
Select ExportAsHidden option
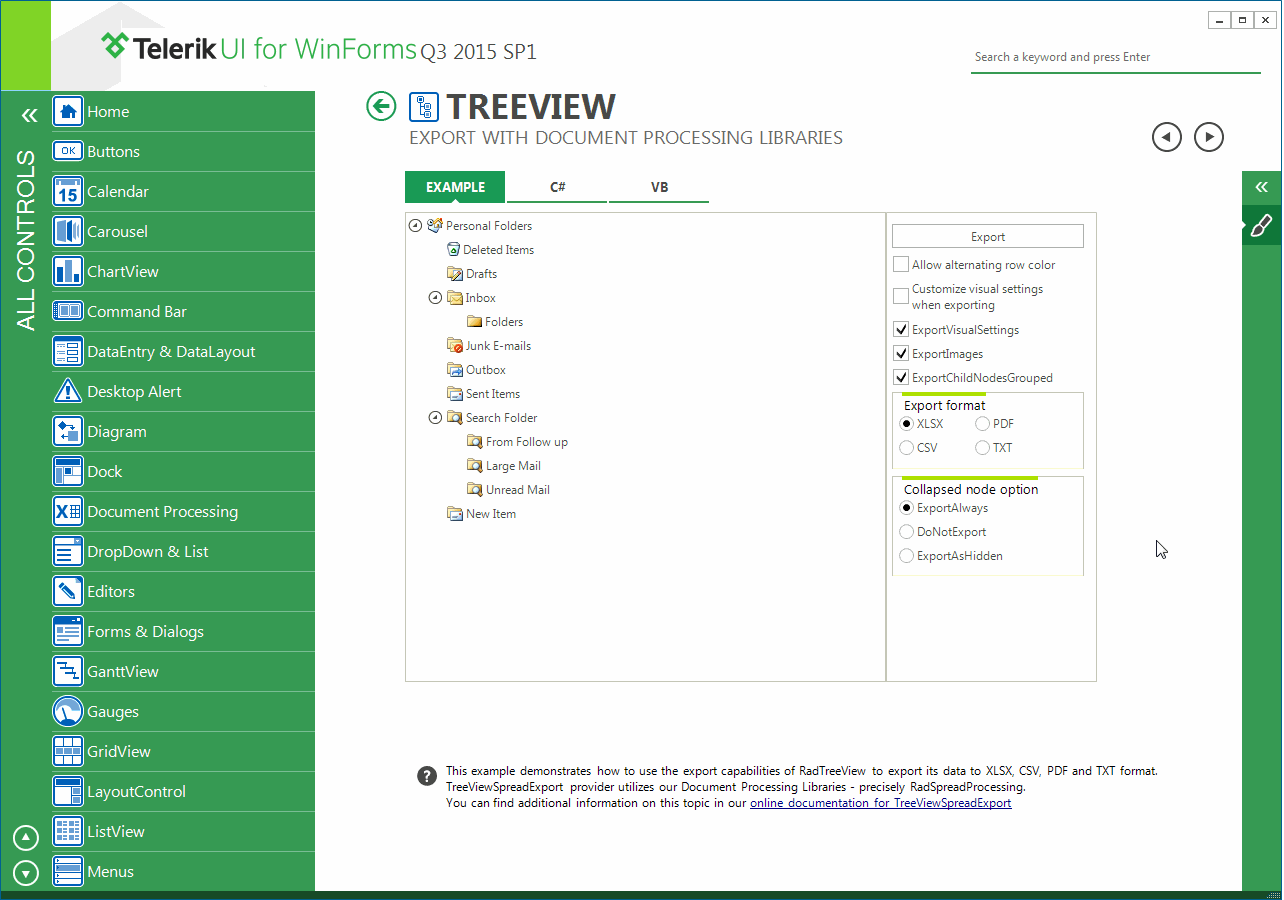point(907,556)
